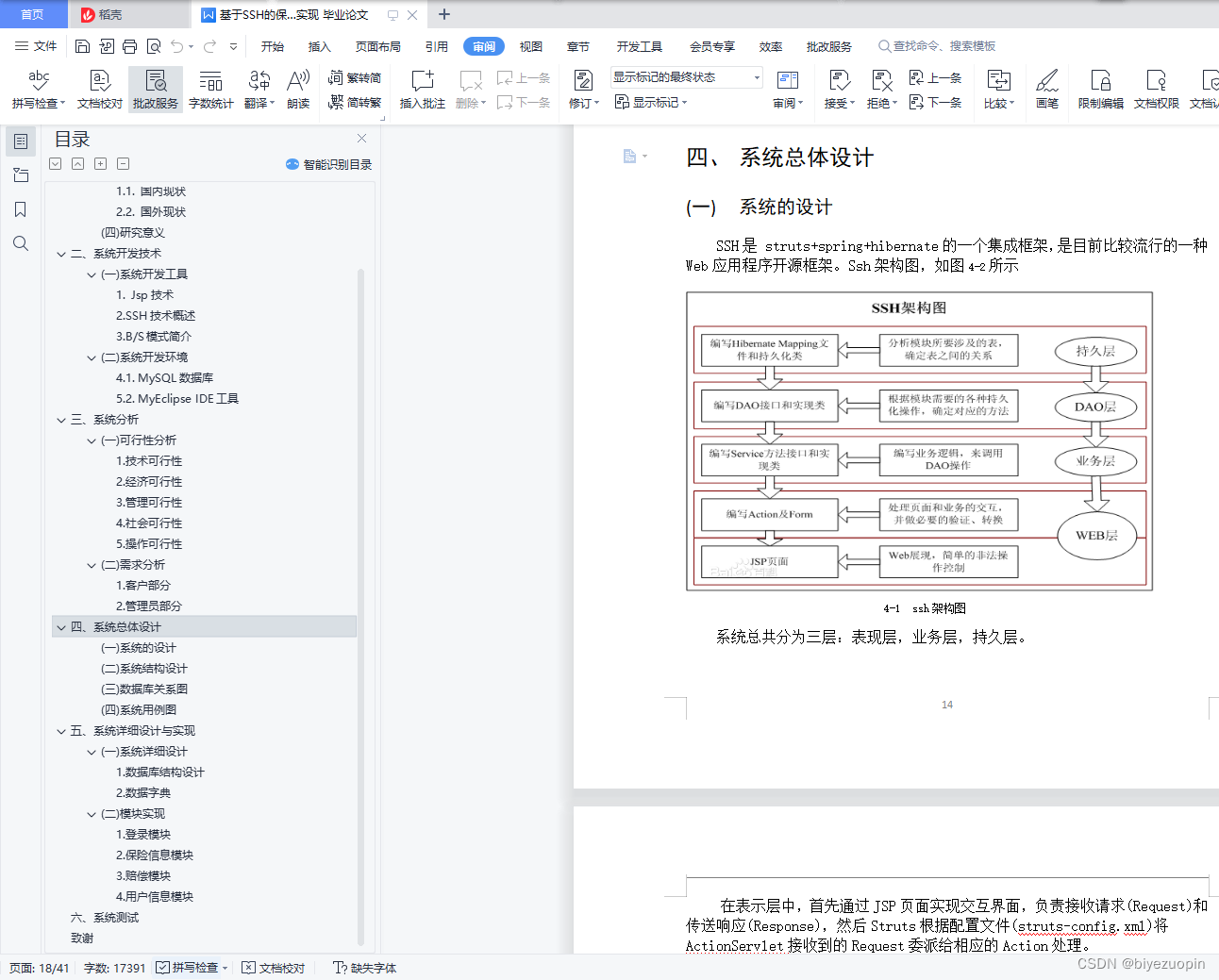
Task: Enable 批改服务 correction service
Action: (x=155, y=90)
